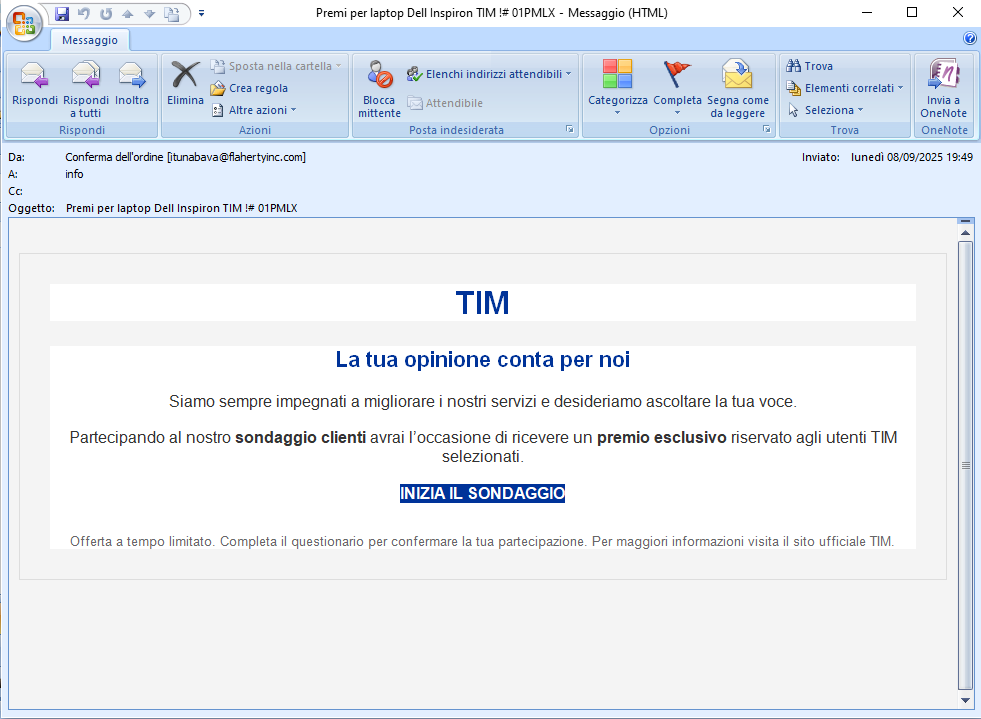This screenshot has width=981, height=719.
Task: Click the sender address itunabava@flahertyinc.com
Action: [236, 157]
